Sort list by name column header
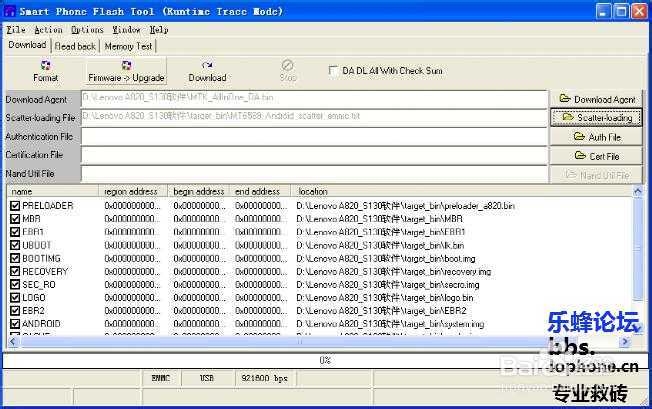The image size is (652, 409). click(52, 192)
